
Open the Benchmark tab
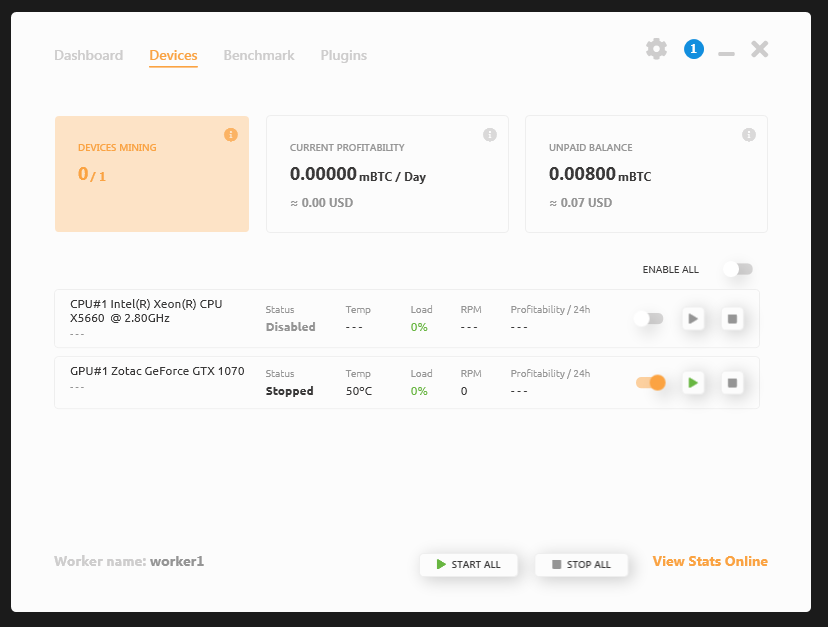(x=259, y=56)
